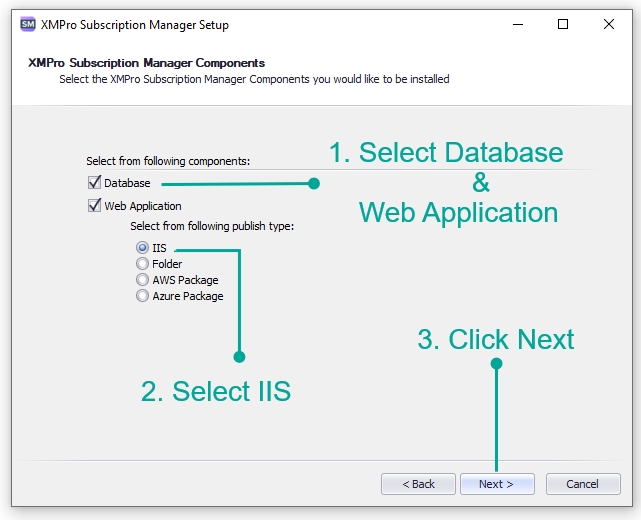Click the 'XMPro Subscription Manager Components' heading
Viewport: 641px width, 520px height.
point(146,63)
